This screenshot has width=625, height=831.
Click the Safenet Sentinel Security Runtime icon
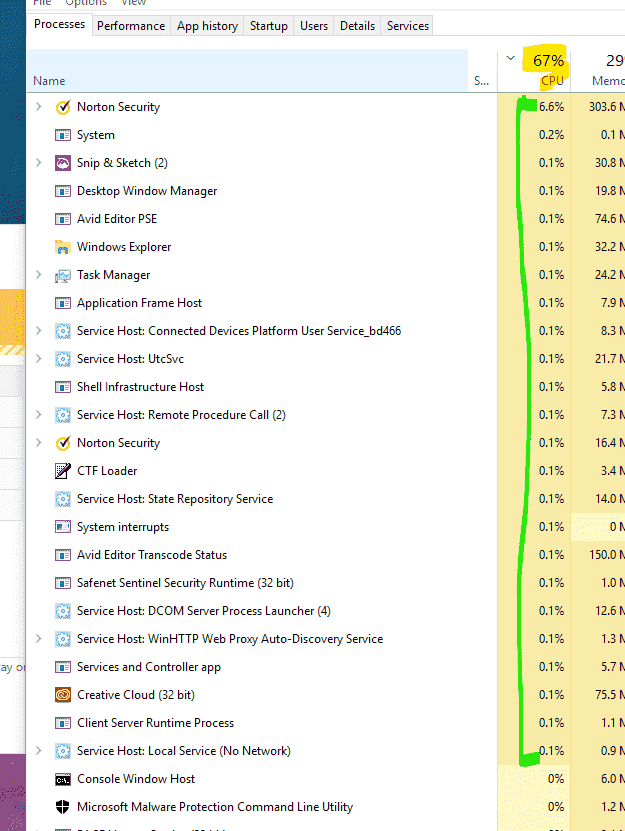63,583
